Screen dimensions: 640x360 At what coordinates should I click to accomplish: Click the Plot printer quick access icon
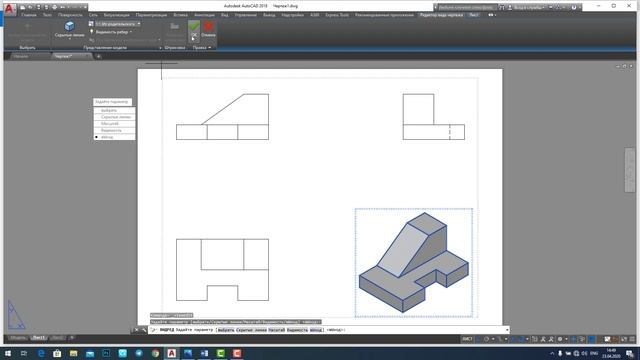(54, 7)
